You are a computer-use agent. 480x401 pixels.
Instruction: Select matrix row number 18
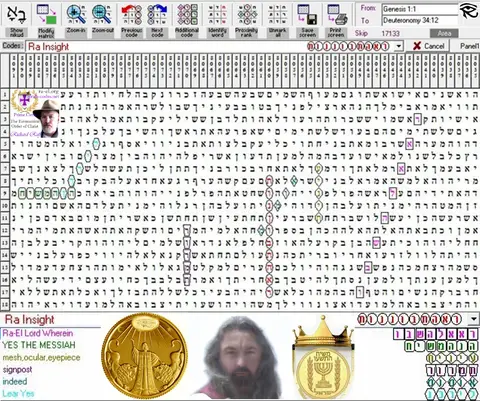pyautogui.click(x=5, y=304)
